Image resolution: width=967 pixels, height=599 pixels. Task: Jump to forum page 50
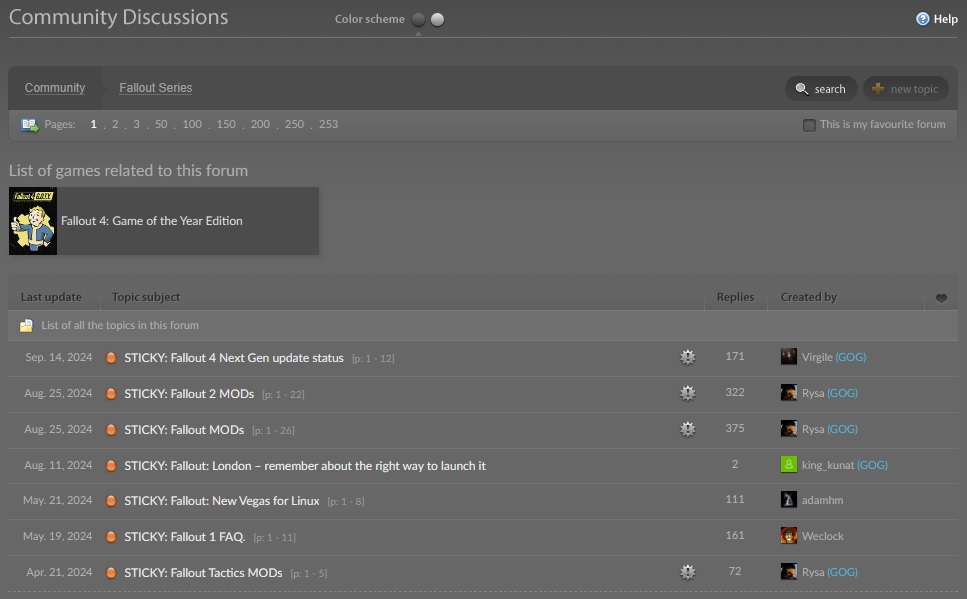[161, 124]
